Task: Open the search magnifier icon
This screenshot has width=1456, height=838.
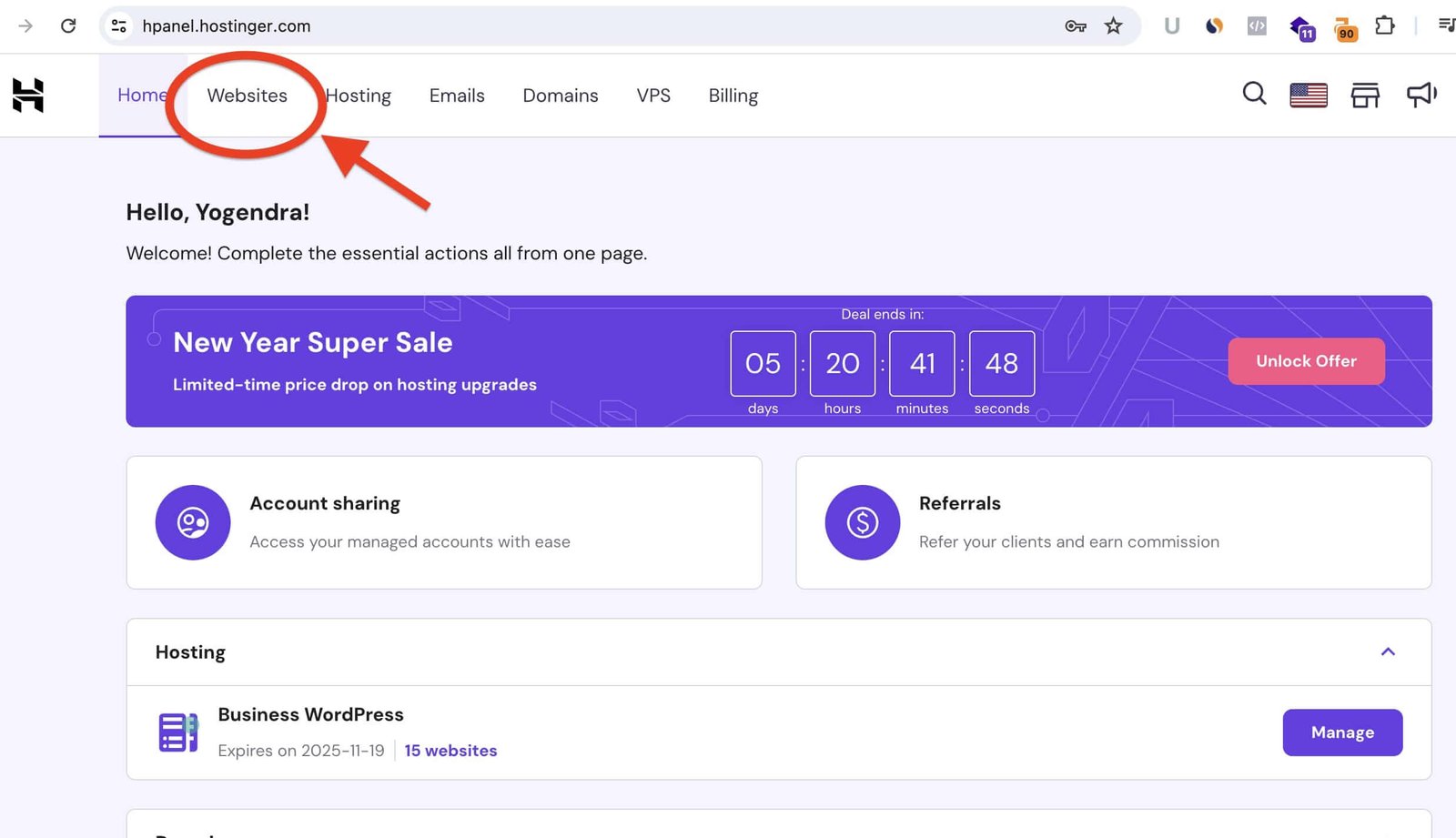Action: tap(1254, 94)
